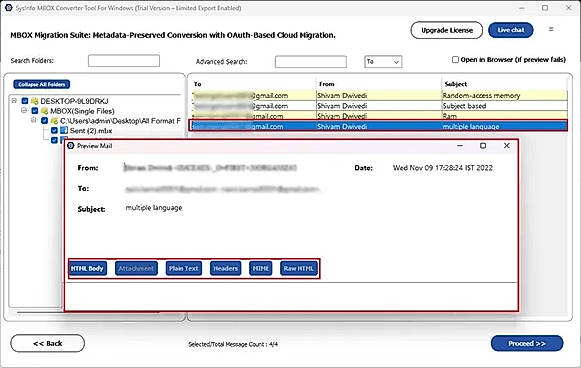This screenshot has width=581, height=368.
Task: Open Live chat support
Action: pyautogui.click(x=511, y=30)
